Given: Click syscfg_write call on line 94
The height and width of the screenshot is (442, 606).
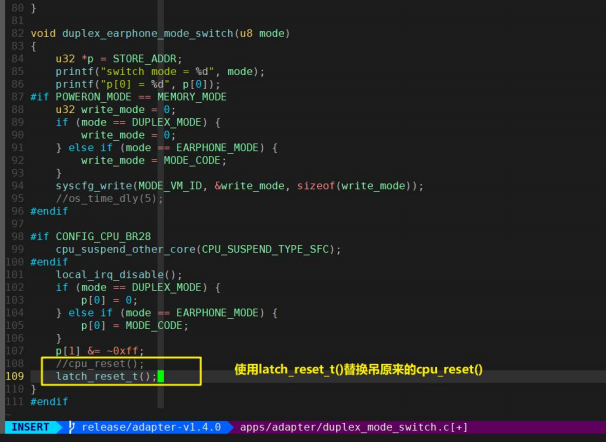Looking at the screenshot, I should pos(239,186).
